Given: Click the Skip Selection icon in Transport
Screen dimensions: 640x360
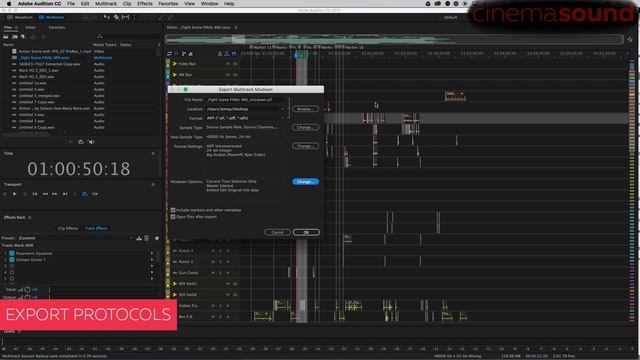Looking at the screenshot, I should 95,194.
